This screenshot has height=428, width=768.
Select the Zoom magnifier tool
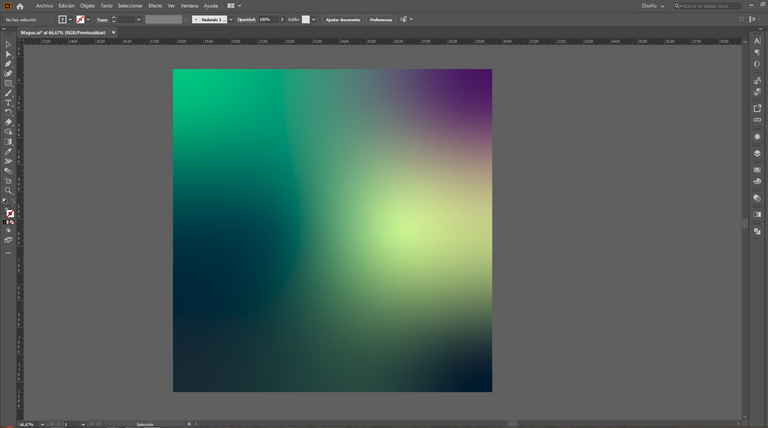(x=8, y=191)
